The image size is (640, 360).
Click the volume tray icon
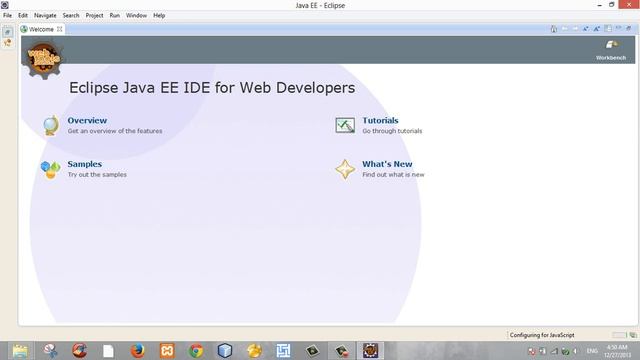576,351
